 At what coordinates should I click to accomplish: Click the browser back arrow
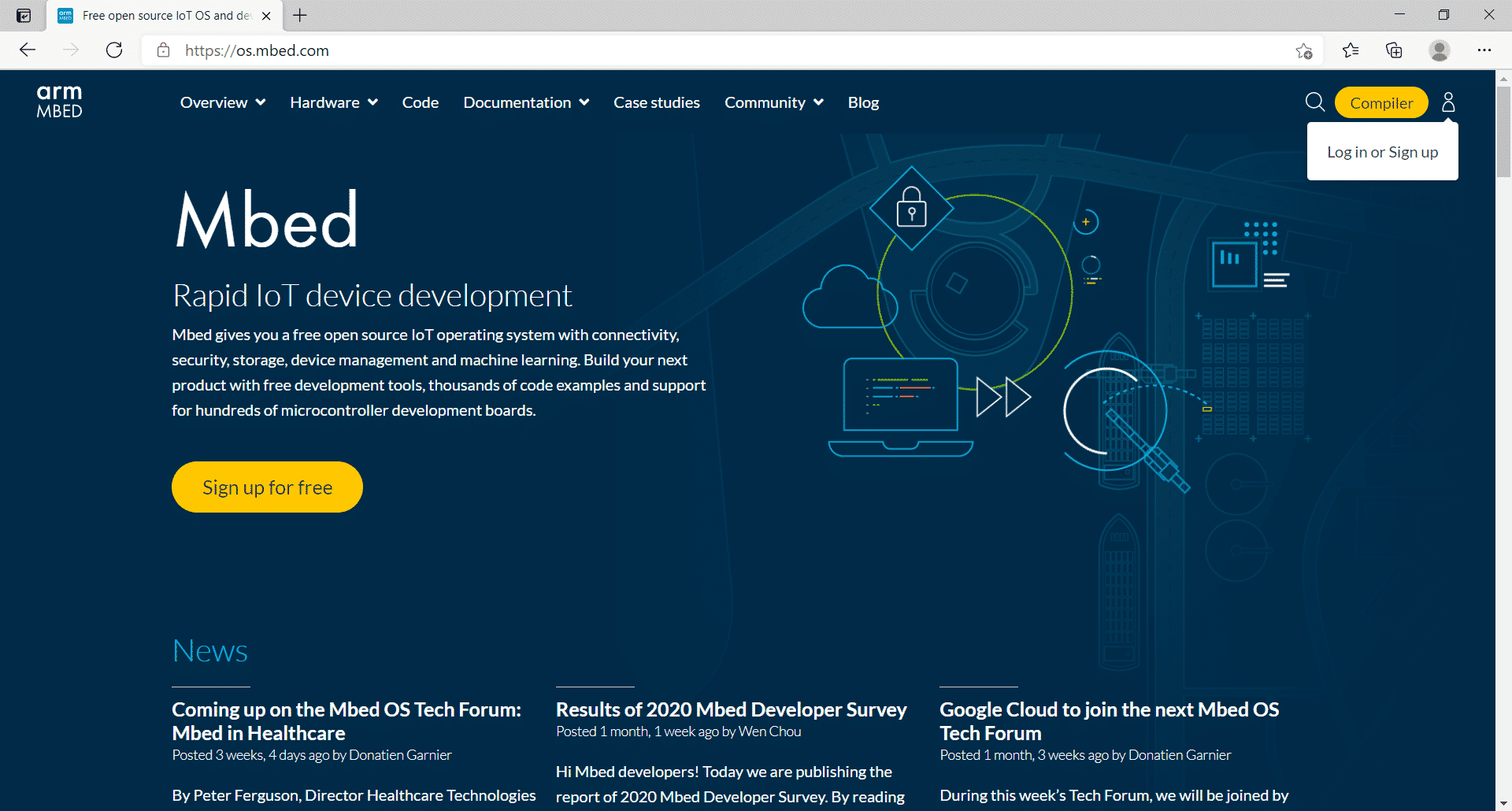28,50
